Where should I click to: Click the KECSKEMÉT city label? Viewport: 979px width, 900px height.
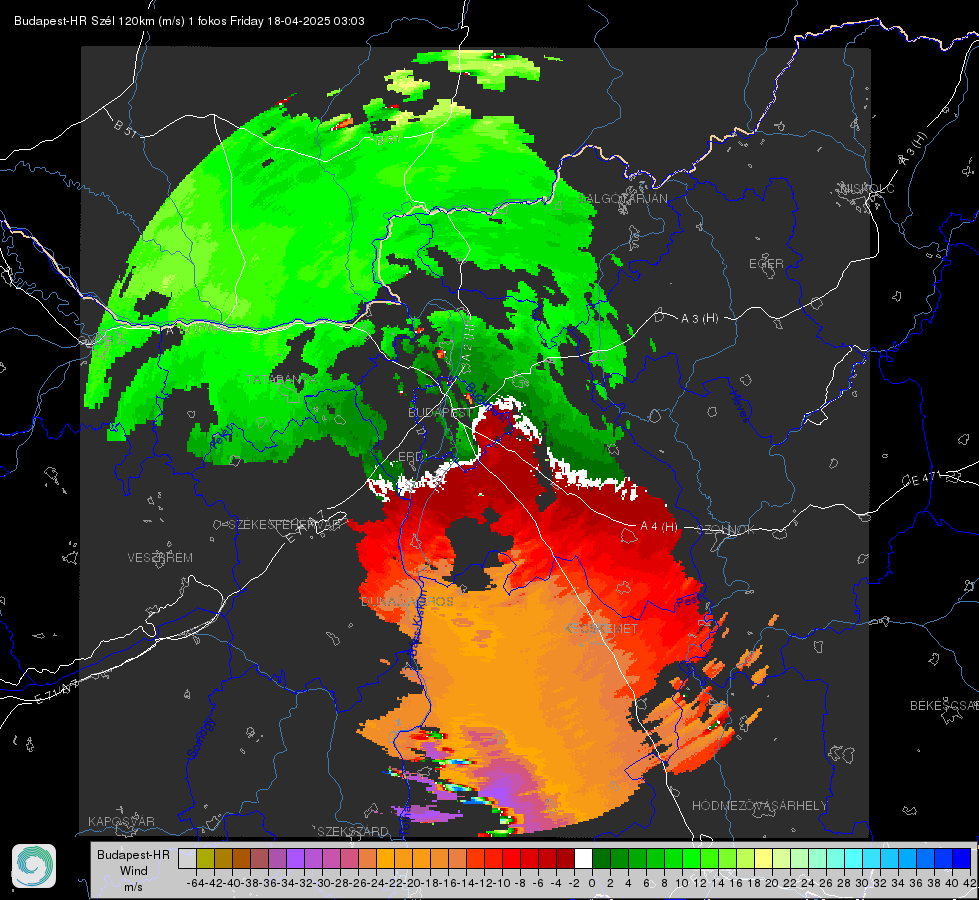[x=601, y=628]
